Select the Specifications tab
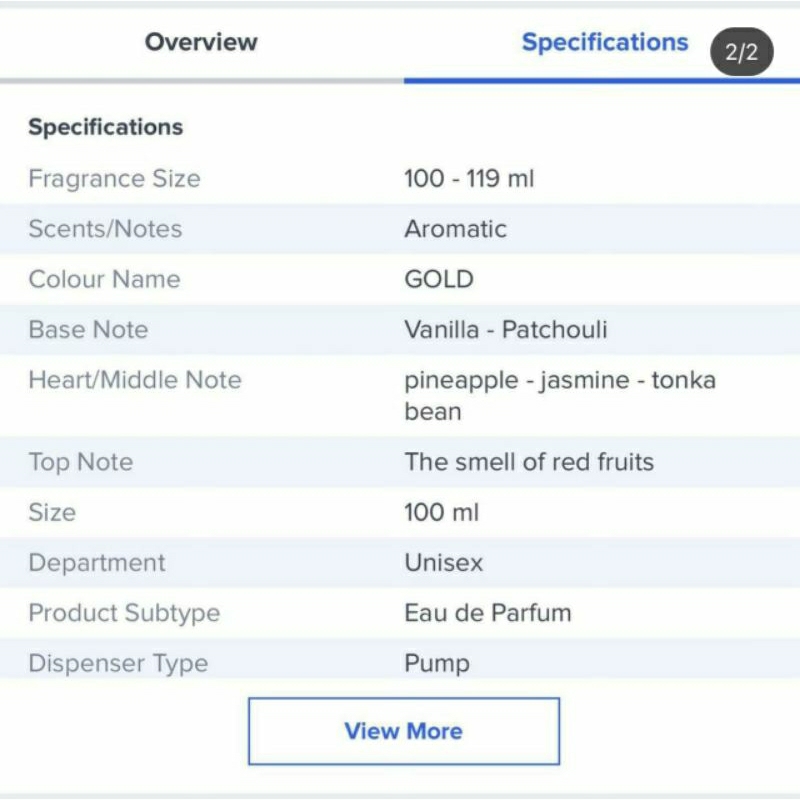This screenshot has width=800, height=800. [605, 42]
